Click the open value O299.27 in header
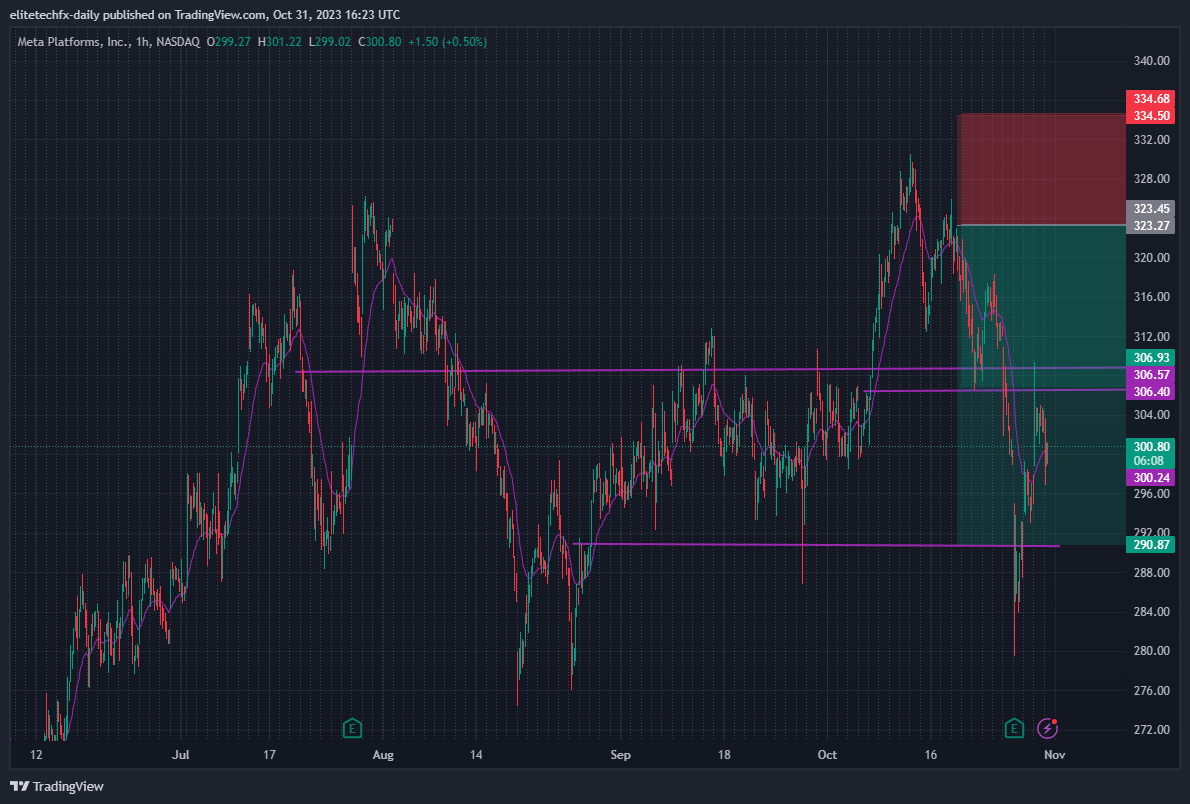Screen dimensions: 1190x804 tap(228, 42)
